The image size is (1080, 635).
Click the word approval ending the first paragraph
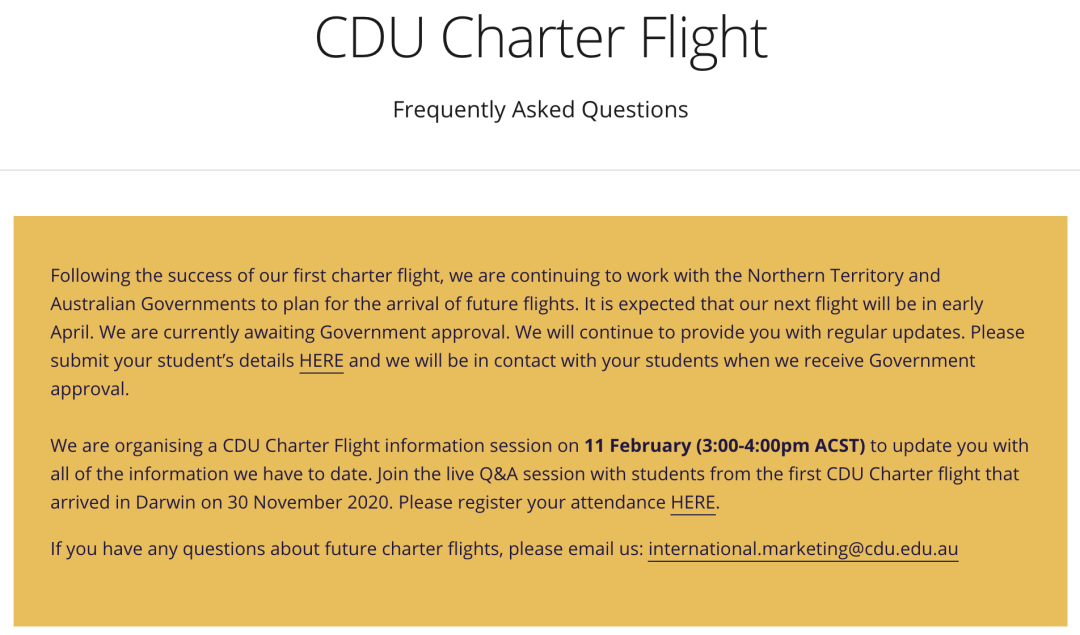click(x=90, y=389)
